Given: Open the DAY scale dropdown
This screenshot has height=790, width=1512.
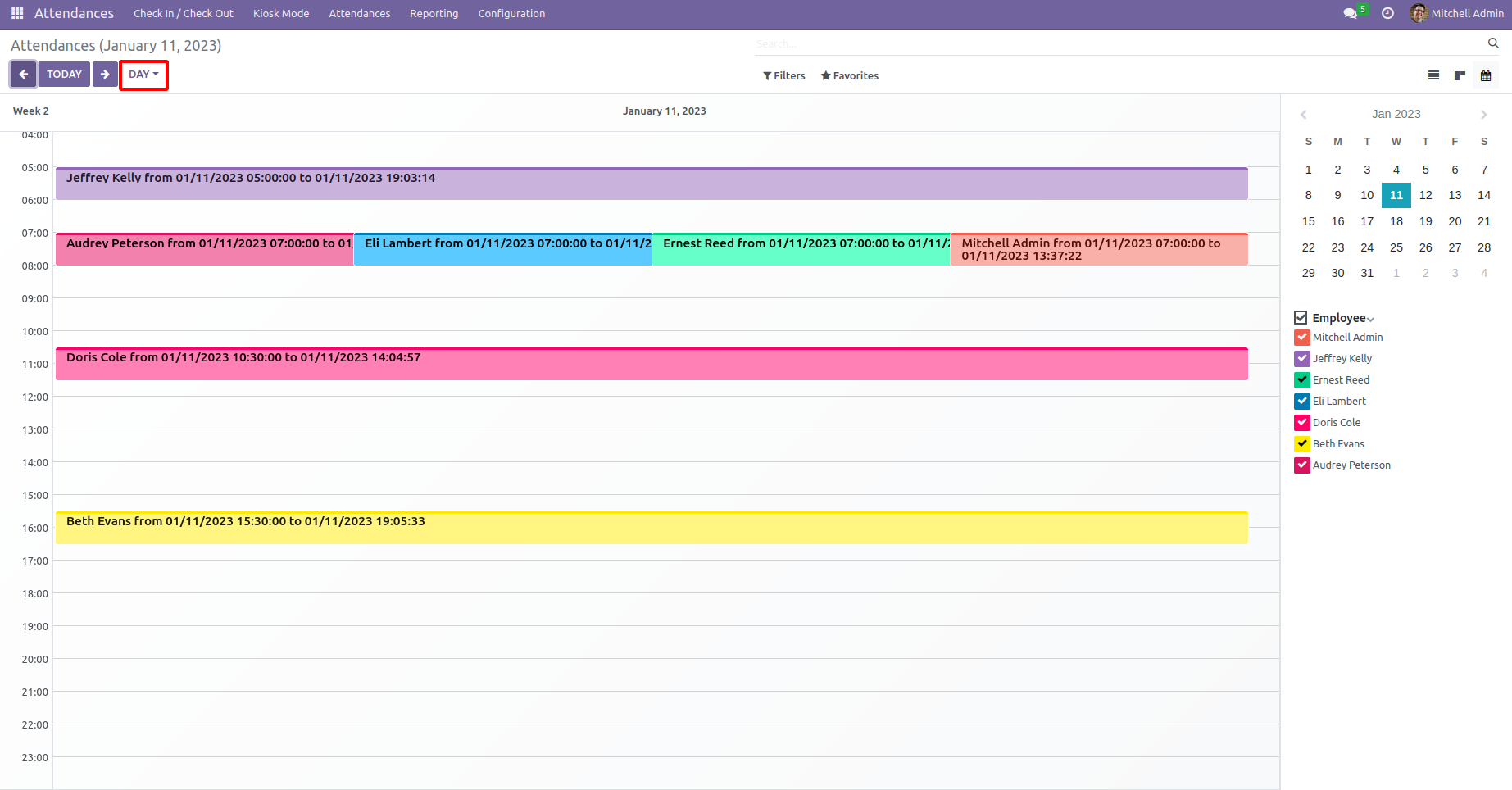Looking at the screenshot, I should click(143, 75).
